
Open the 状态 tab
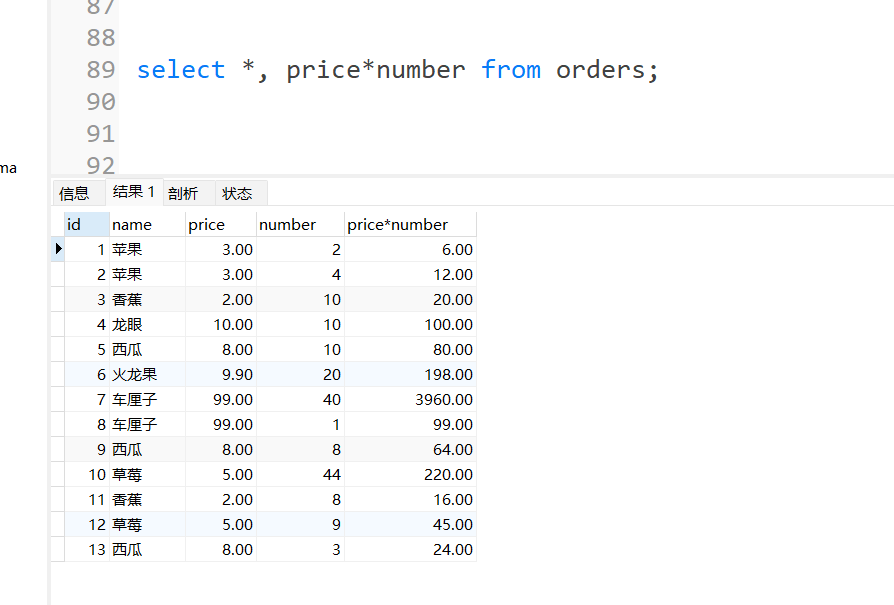click(x=237, y=194)
